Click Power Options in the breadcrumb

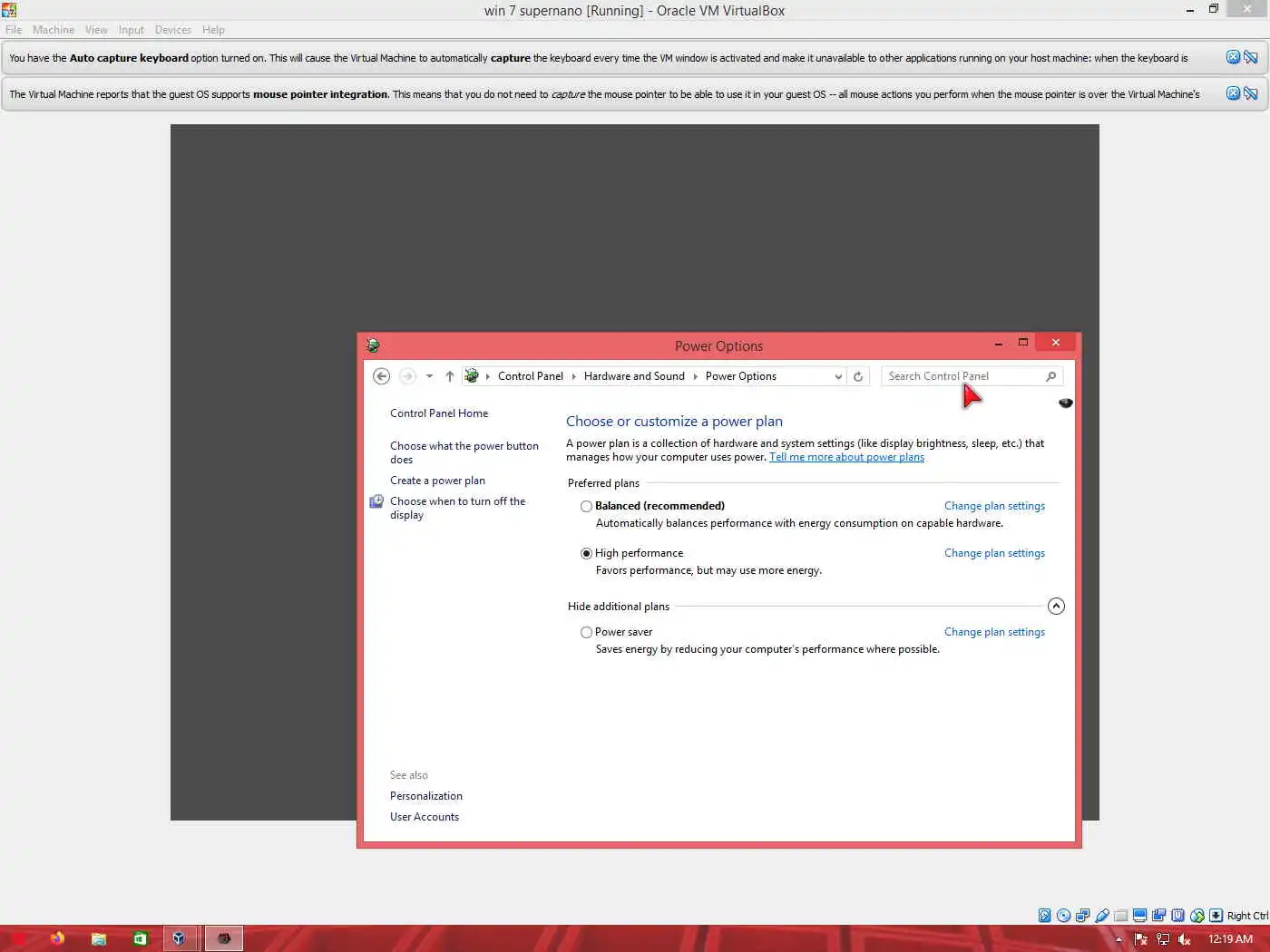click(741, 376)
